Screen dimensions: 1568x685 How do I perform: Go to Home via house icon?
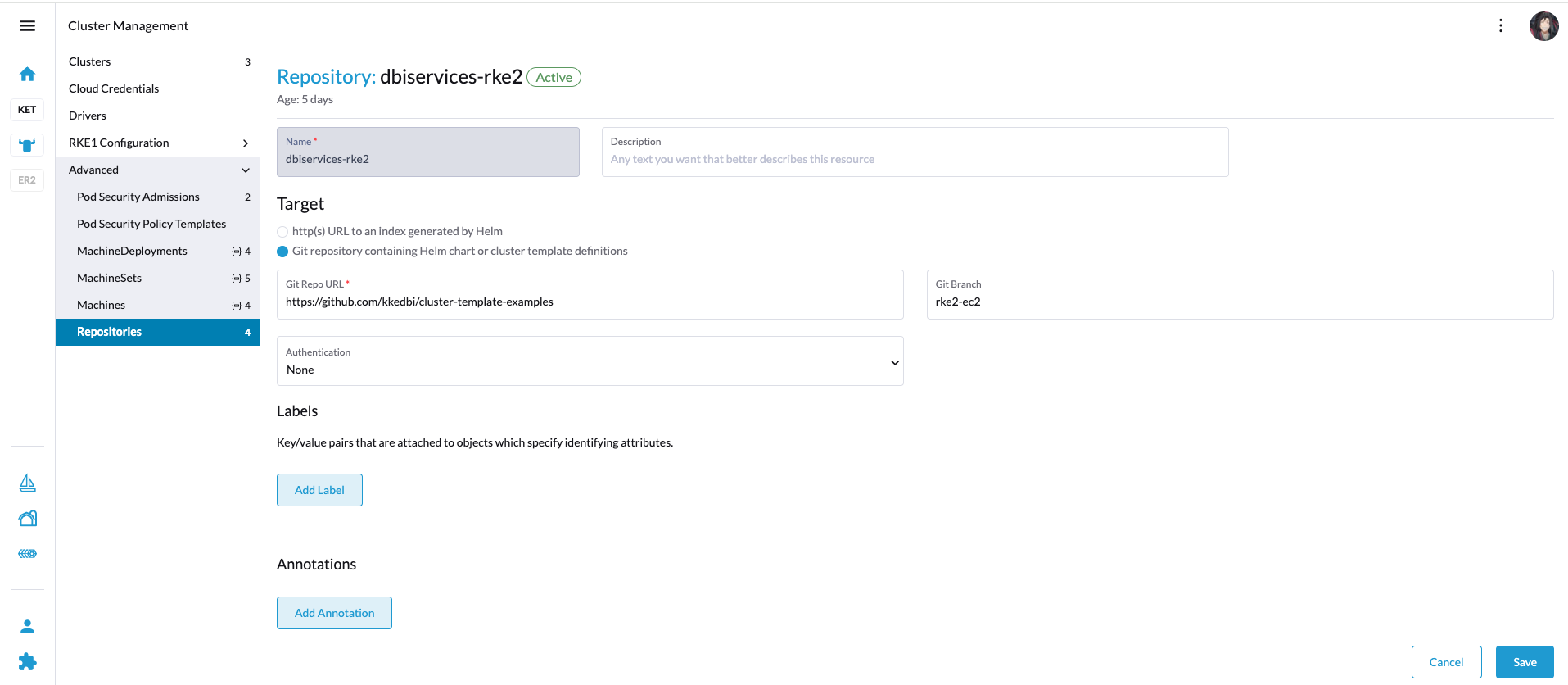coord(27,75)
